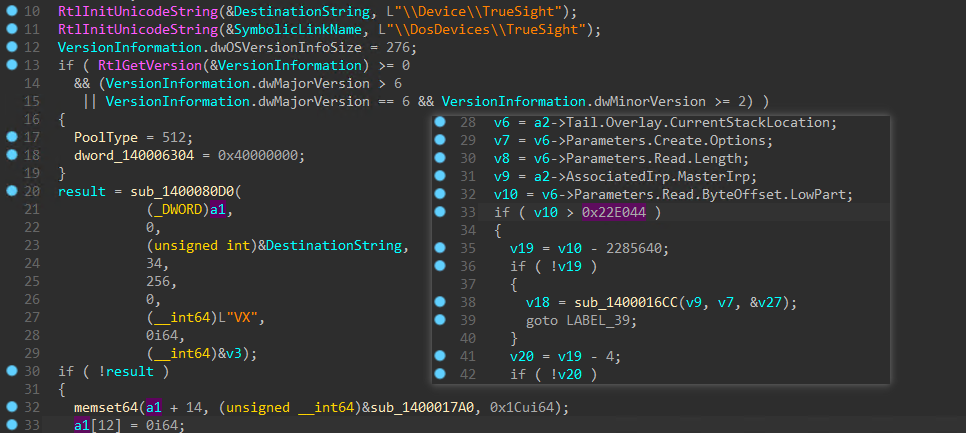Click line number 16 in left pane

pos(32,119)
